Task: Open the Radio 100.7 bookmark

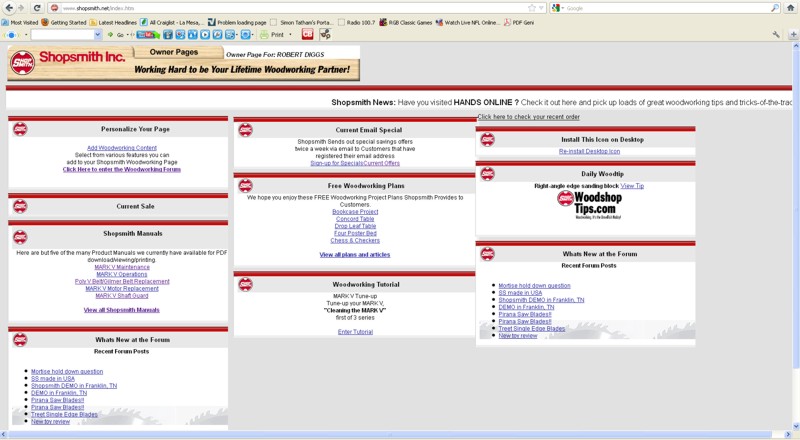Action: pos(356,22)
